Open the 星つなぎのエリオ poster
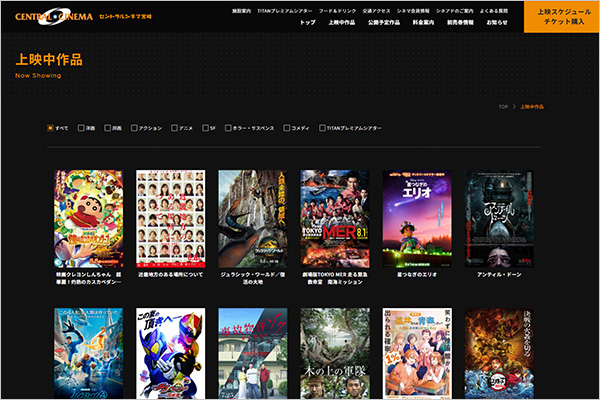This screenshot has height=400, width=600. 417,219
